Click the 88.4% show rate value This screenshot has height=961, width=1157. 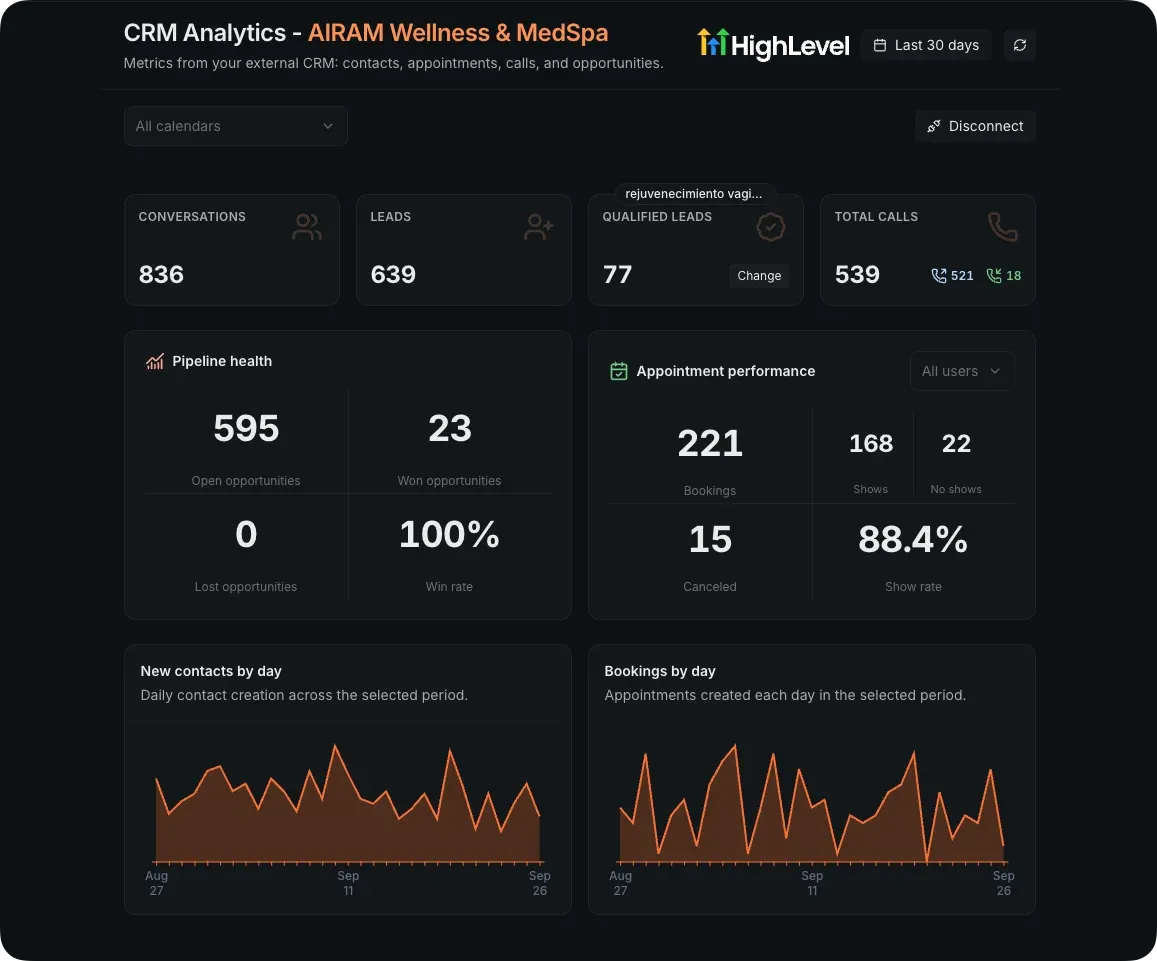[x=913, y=539]
